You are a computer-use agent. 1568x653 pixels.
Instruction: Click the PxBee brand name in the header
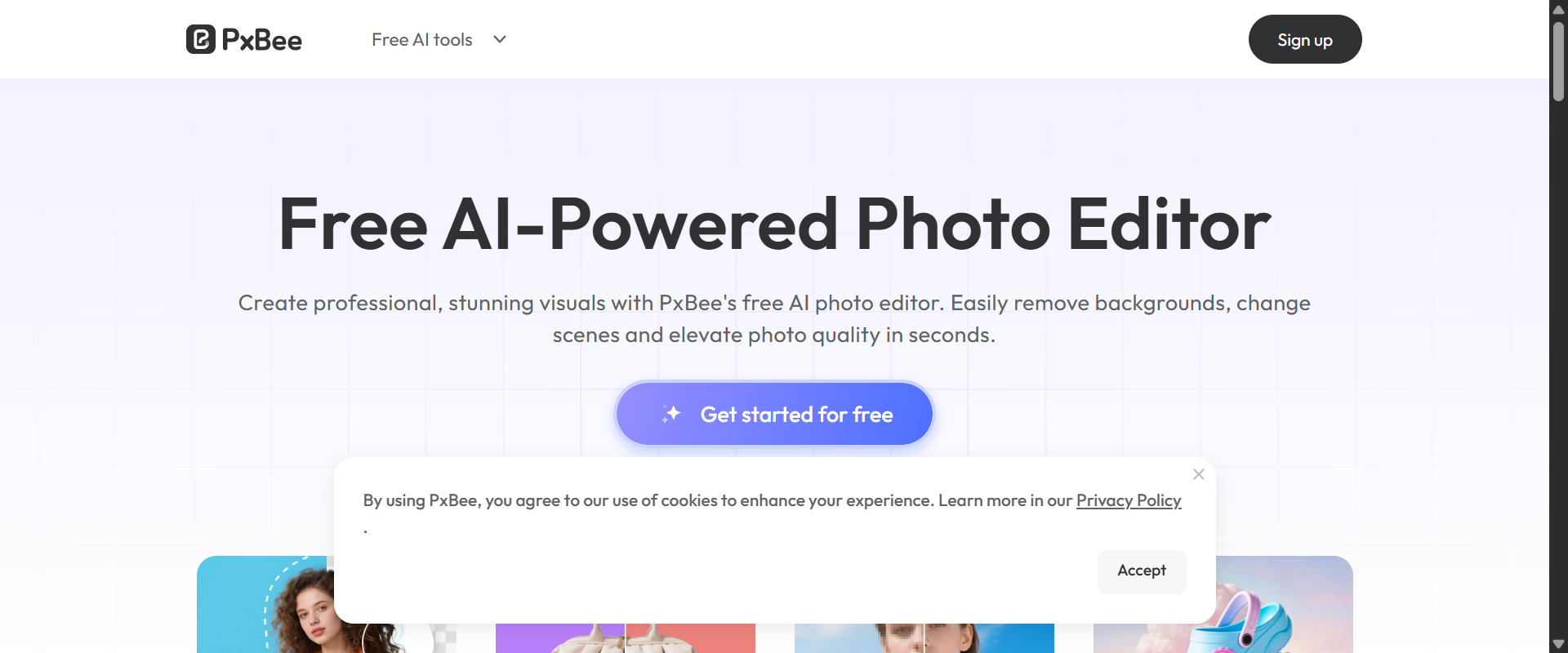(261, 39)
